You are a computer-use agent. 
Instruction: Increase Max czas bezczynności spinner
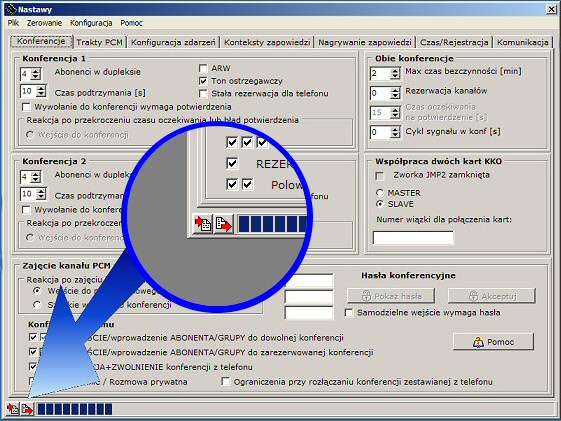[x=395, y=71]
